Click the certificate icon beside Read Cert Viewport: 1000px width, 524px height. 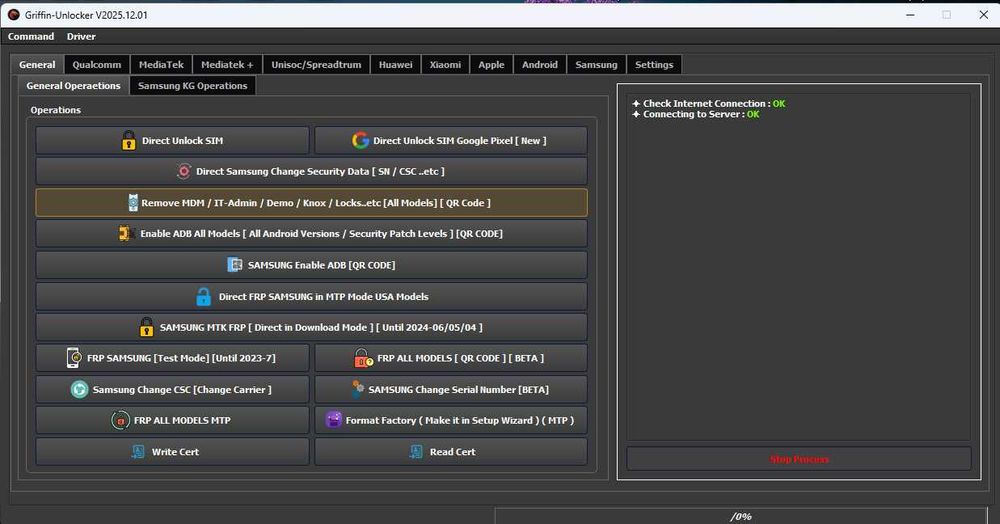[416, 451]
